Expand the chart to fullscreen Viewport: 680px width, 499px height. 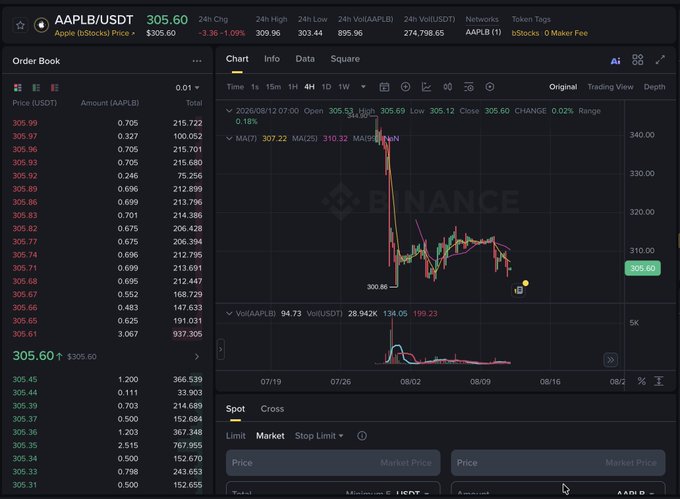click(x=660, y=60)
